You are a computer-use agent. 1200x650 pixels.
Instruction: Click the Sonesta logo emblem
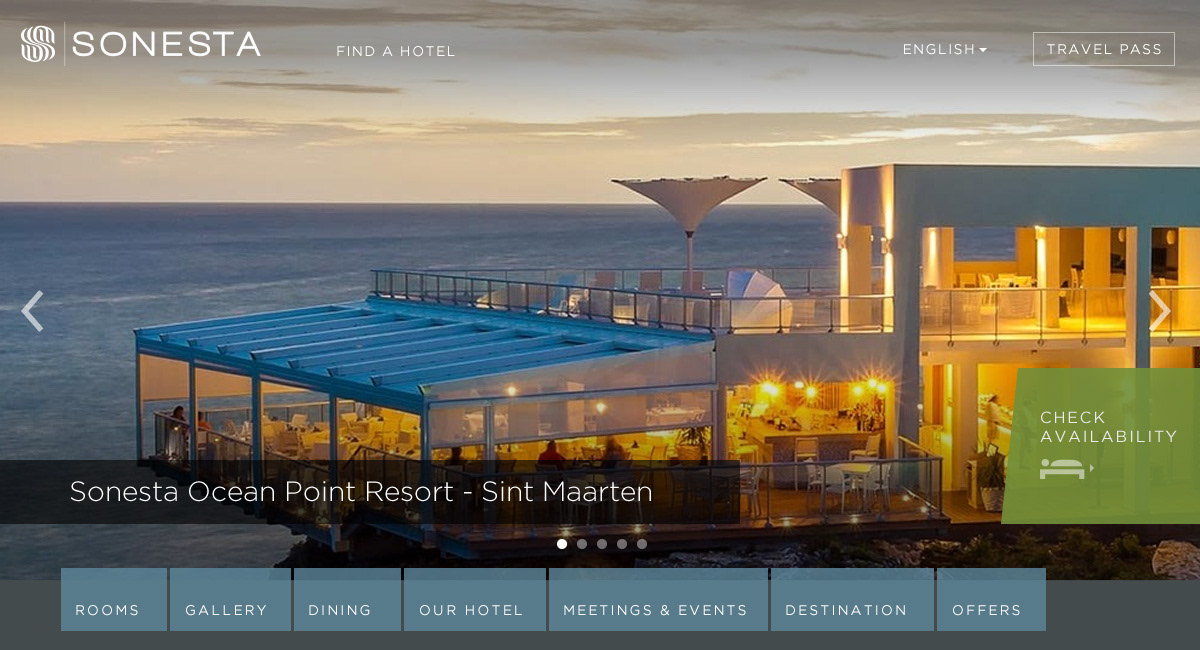point(38,44)
